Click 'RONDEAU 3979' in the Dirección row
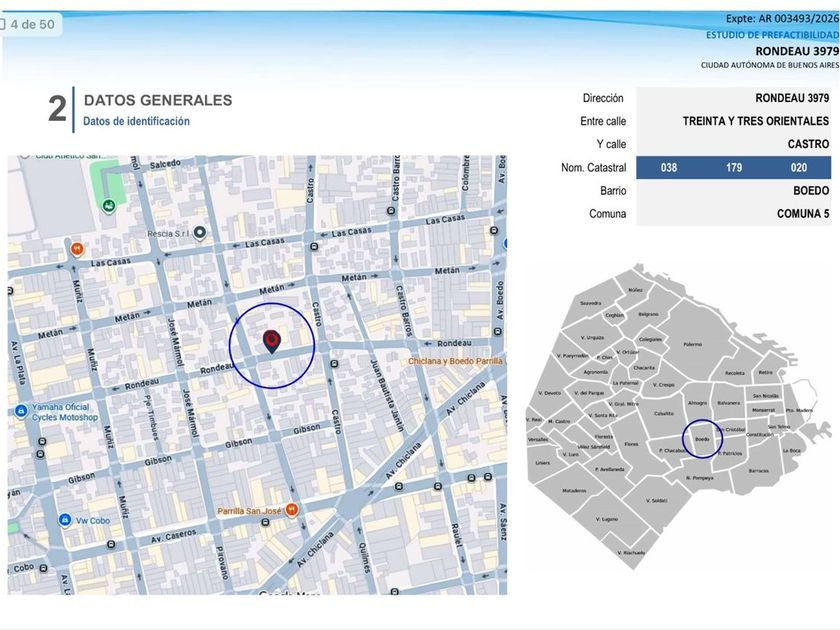 (792, 98)
